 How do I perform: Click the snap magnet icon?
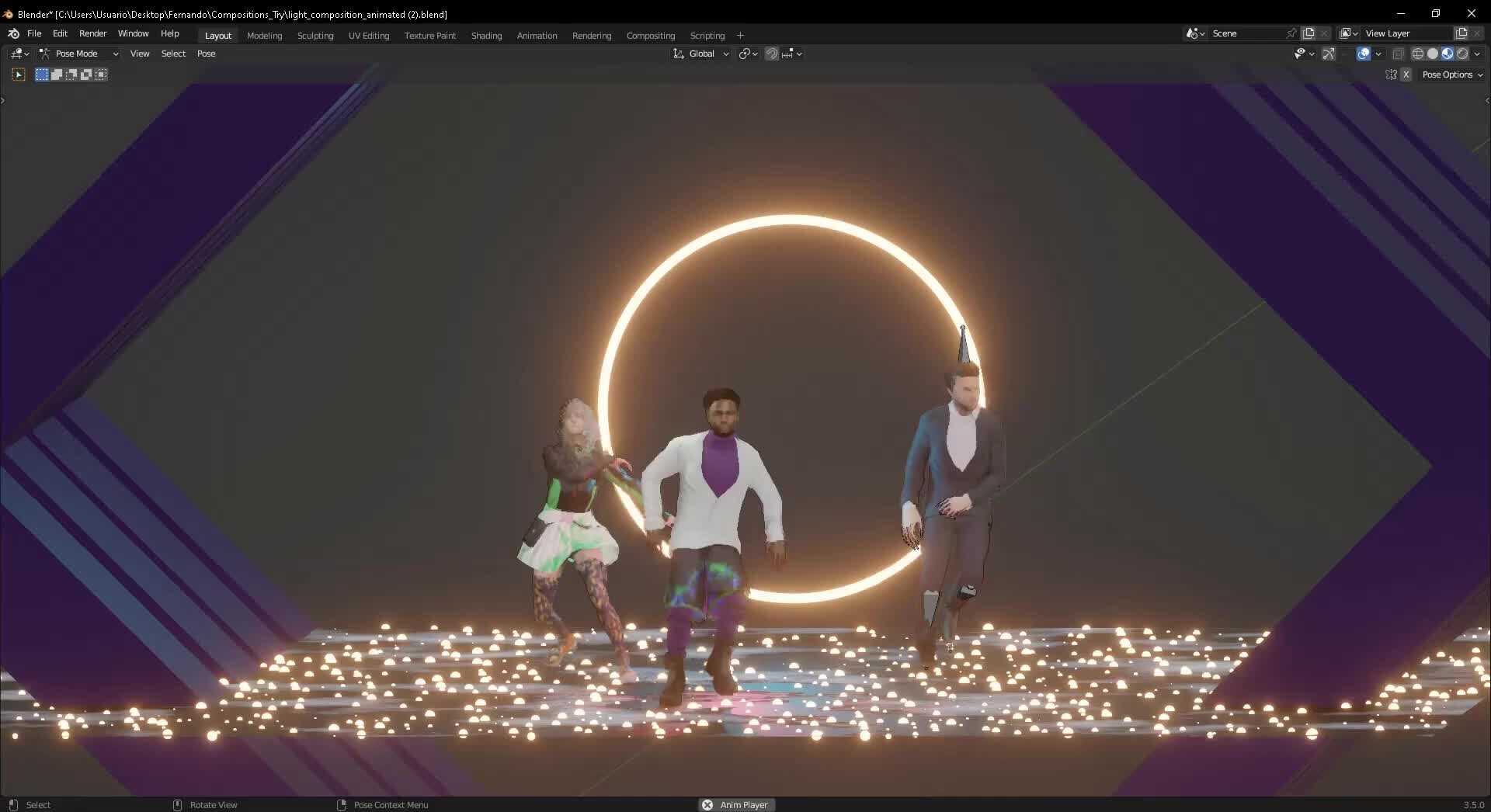[x=771, y=53]
